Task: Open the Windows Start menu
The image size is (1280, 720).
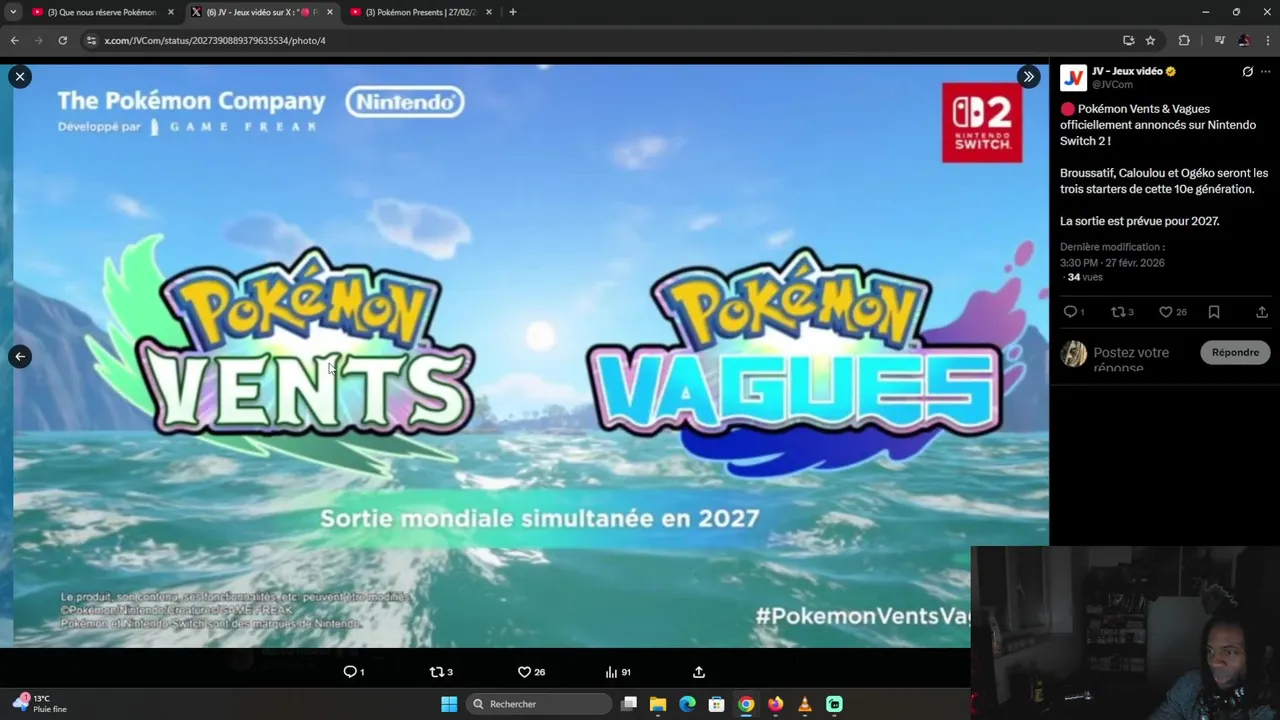Action: [x=449, y=704]
